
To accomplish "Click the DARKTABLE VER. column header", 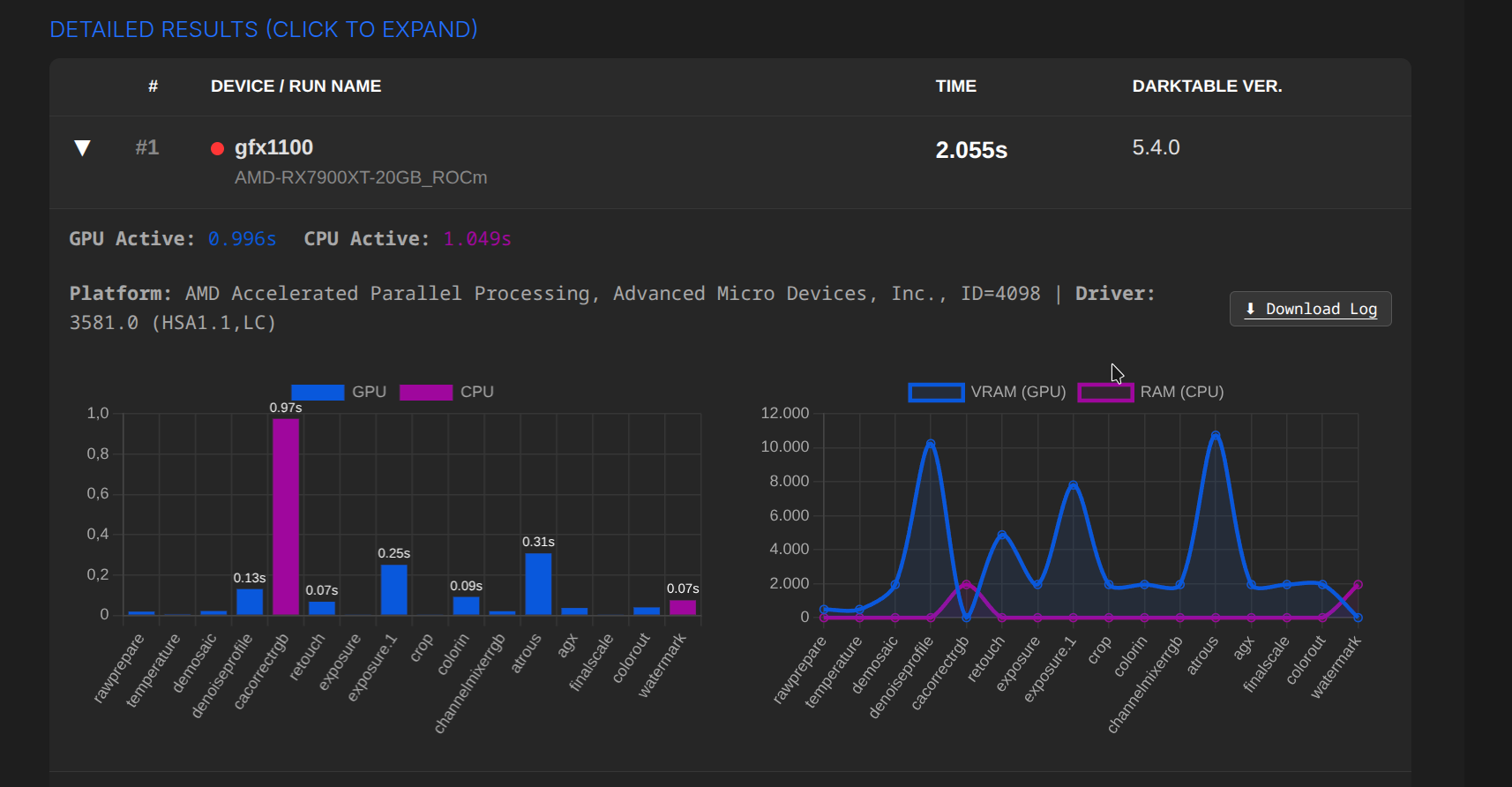I will coord(1207,86).
